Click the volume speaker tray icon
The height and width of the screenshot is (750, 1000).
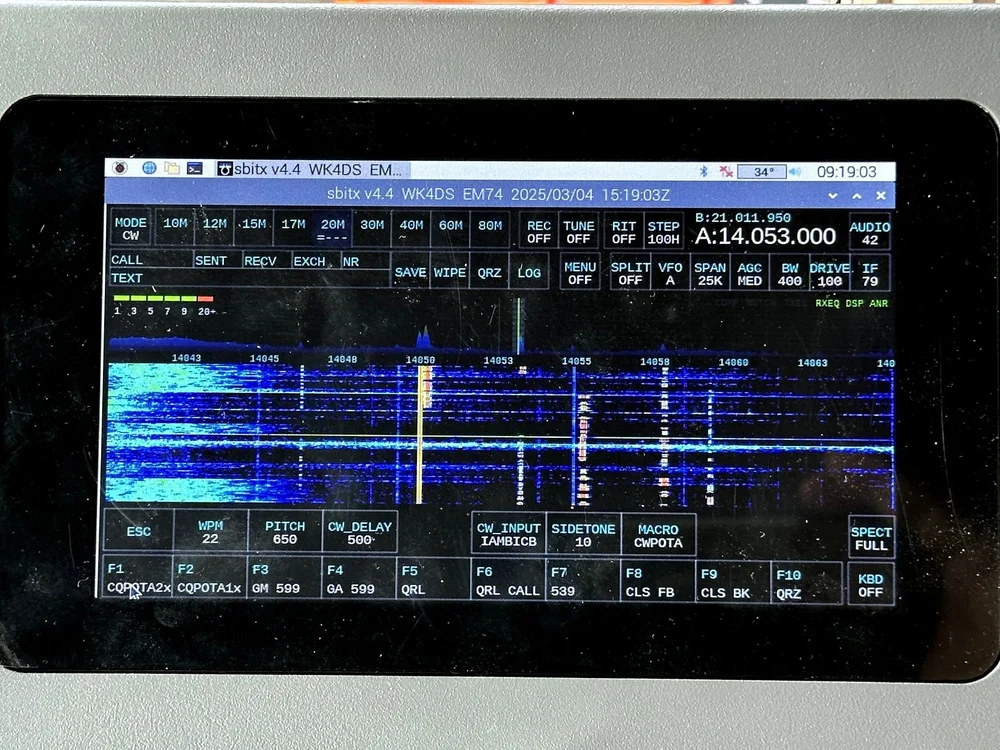(x=795, y=172)
